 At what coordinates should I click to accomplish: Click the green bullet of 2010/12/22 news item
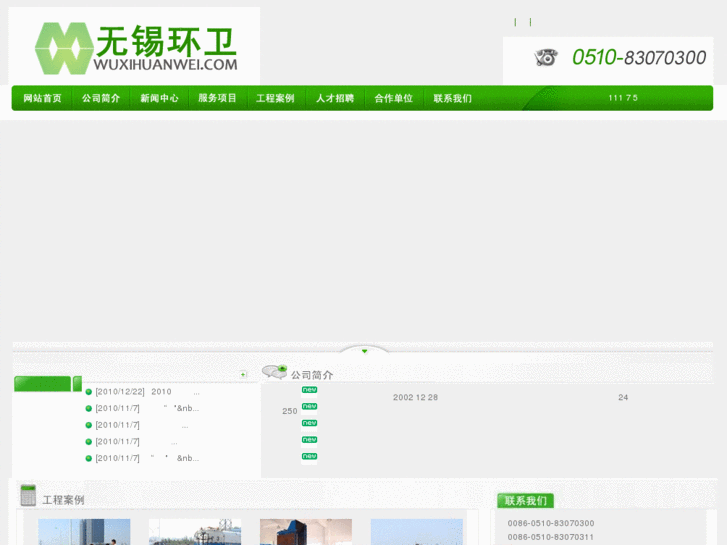(89, 392)
